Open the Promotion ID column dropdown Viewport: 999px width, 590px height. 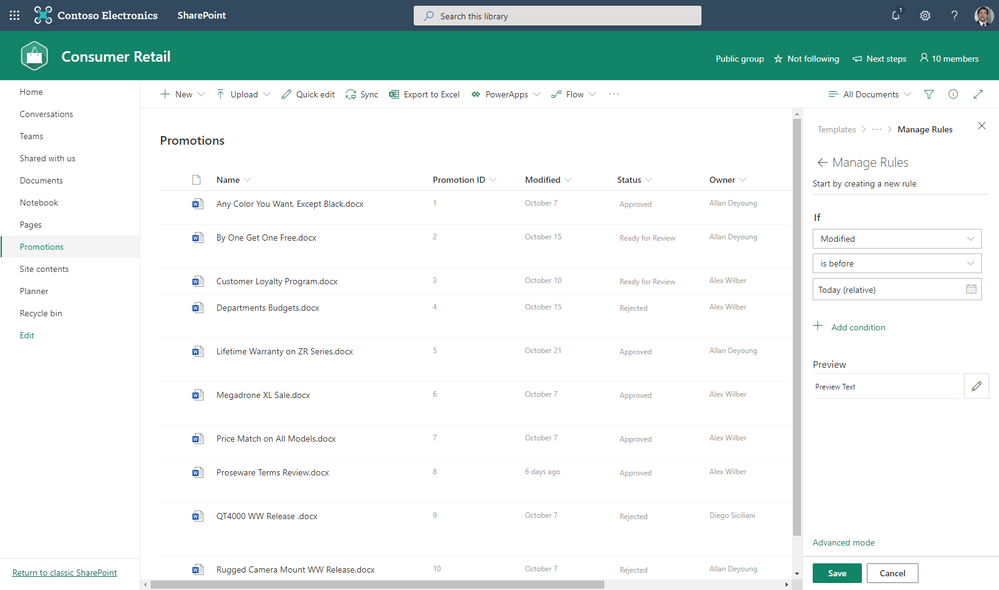click(492, 180)
